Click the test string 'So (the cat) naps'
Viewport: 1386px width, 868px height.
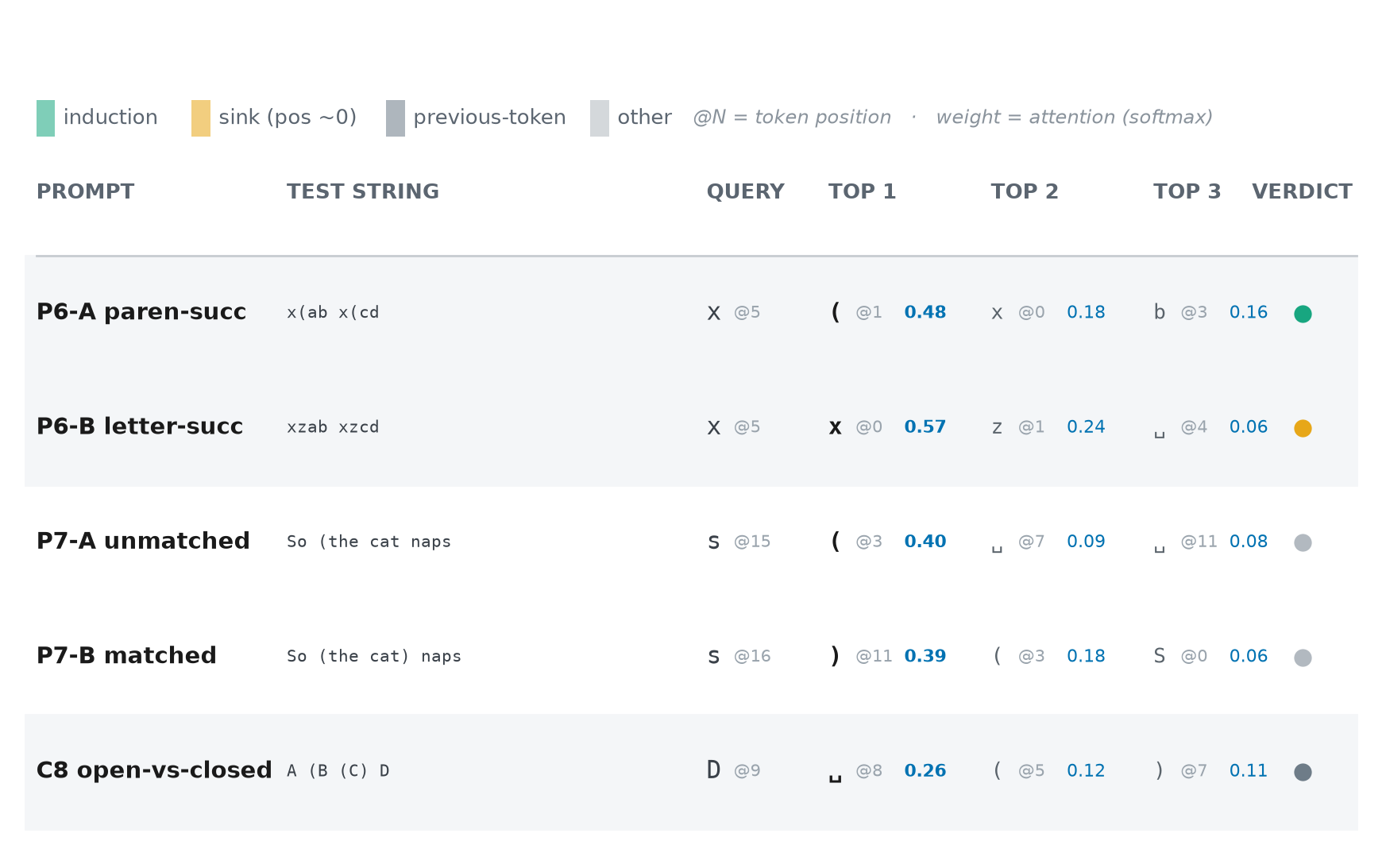click(374, 656)
